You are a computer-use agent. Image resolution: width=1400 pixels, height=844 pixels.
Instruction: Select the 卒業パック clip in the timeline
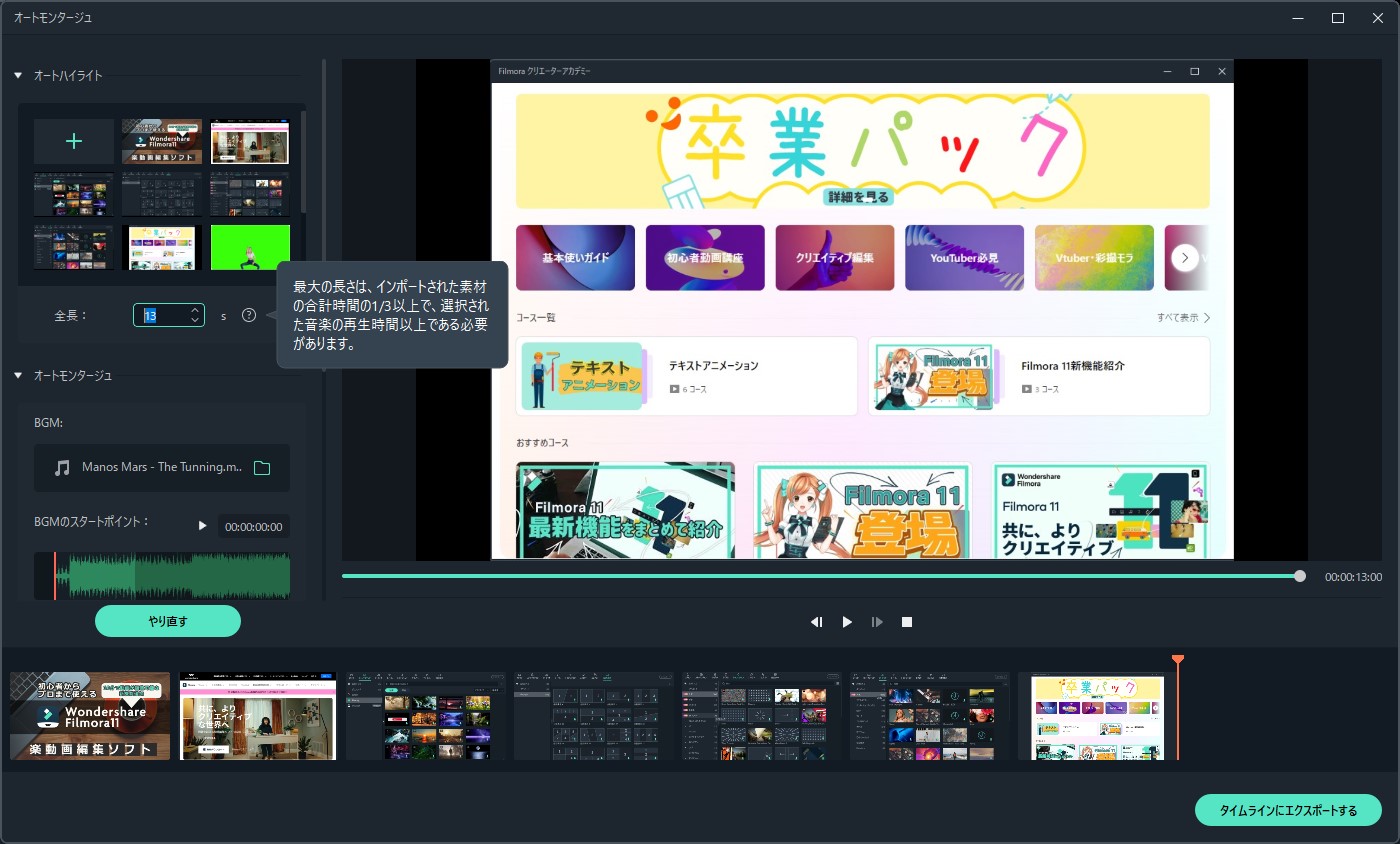point(1097,716)
